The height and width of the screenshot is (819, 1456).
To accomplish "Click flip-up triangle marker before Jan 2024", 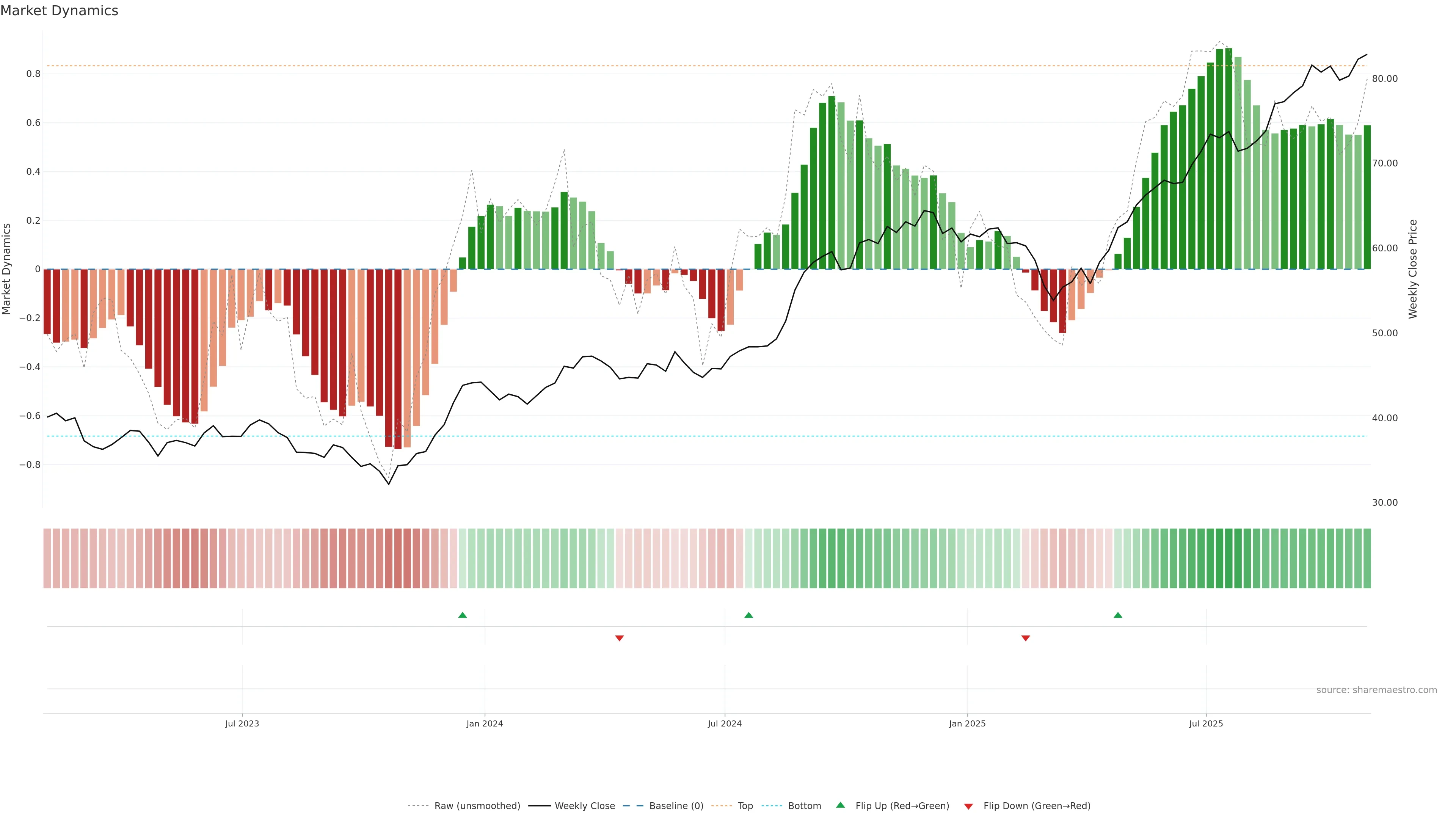I will pos(462,615).
